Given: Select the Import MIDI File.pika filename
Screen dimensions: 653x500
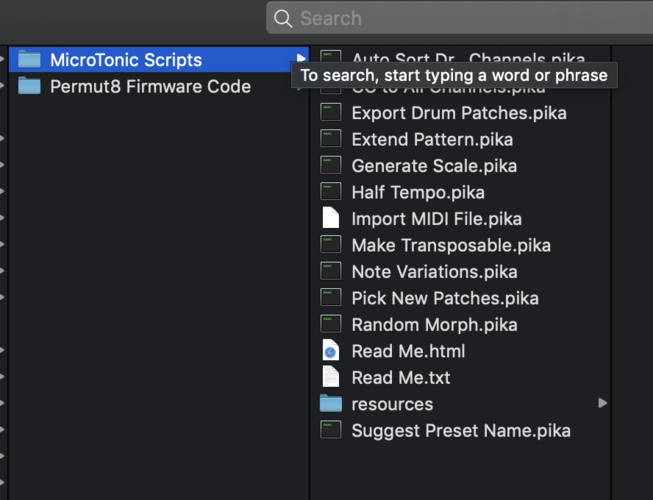Looking at the screenshot, I should pos(436,219).
